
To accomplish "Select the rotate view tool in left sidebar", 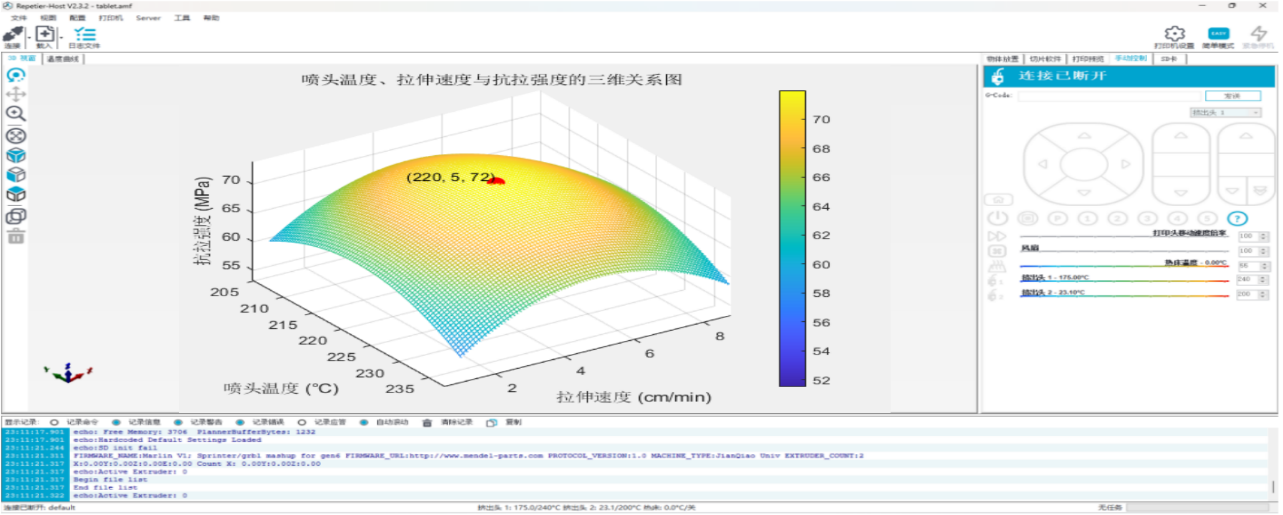I will coord(16,75).
